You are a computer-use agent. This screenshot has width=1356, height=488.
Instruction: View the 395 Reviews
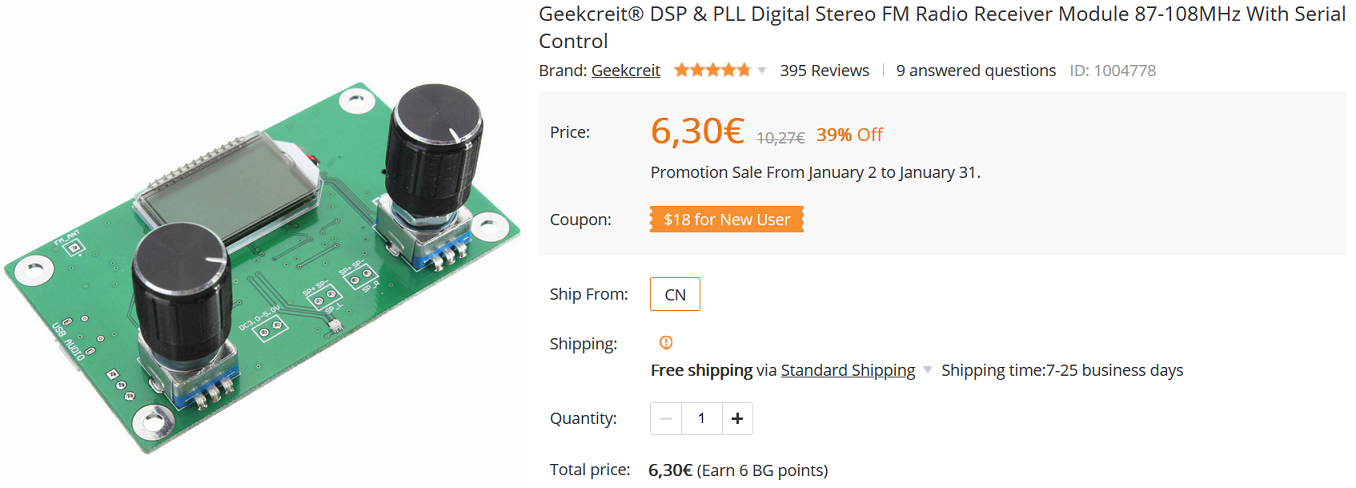pyautogui.click(x=824, y=70)
